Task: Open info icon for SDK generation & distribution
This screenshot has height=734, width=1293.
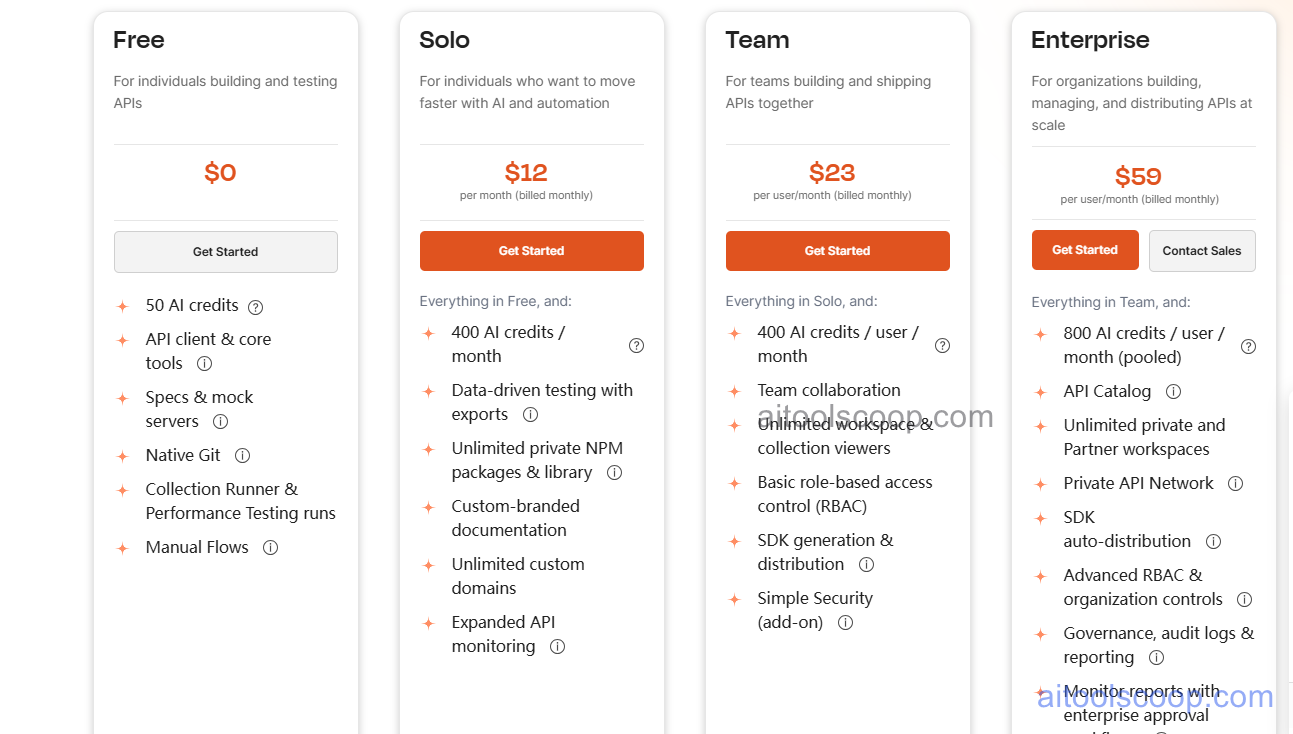Action: pyautogui.click(x=866, y=565)
